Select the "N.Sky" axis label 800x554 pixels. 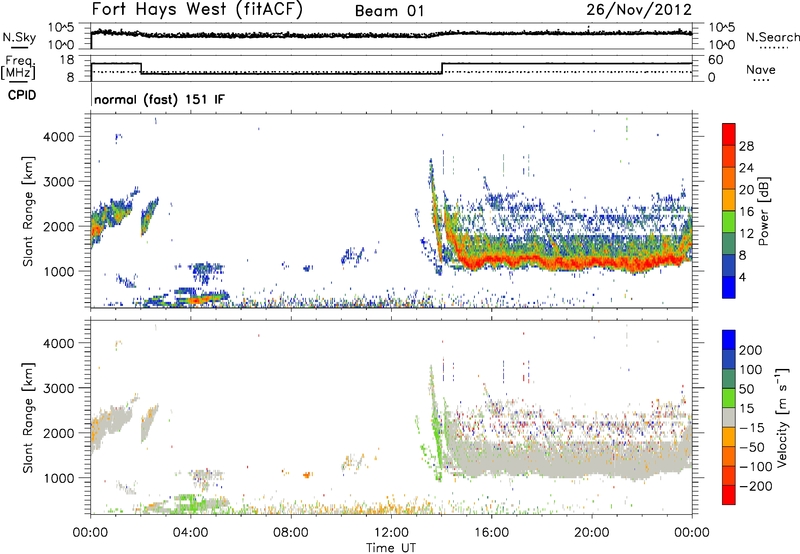coord(19,37)
